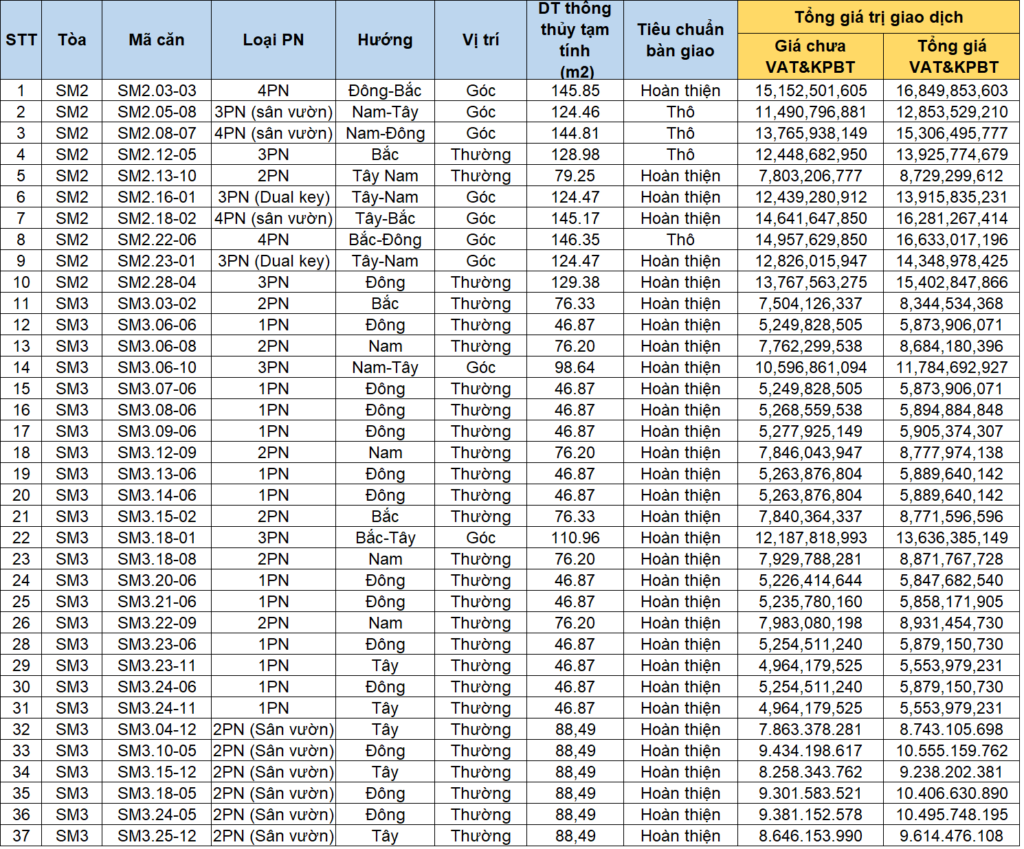This screenshot has height=849, width=1024.
Task: Click area value 110.96
Action: pos(575,538)
